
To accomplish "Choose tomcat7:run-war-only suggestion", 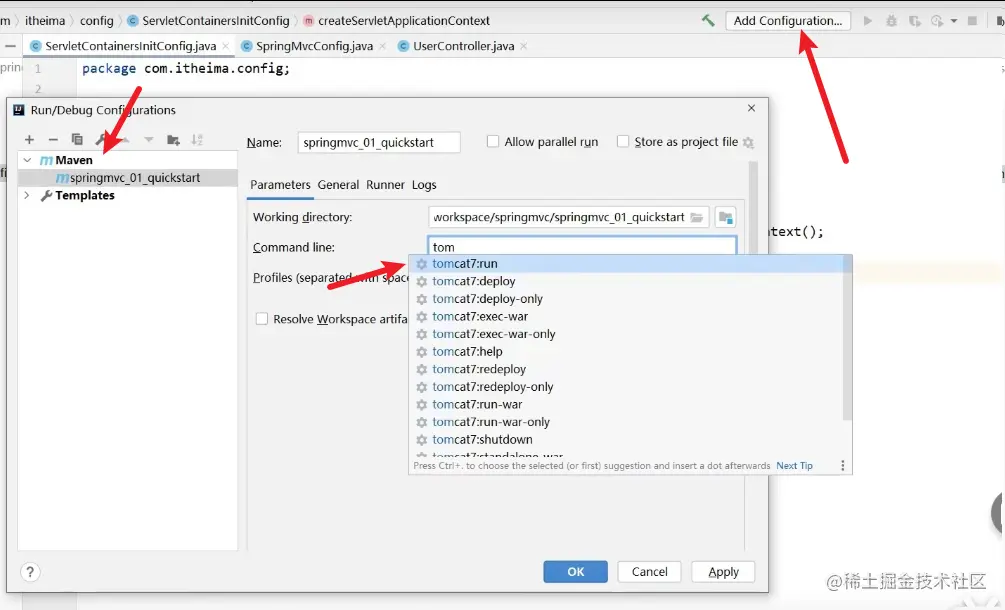I will [x=628, y=422].
